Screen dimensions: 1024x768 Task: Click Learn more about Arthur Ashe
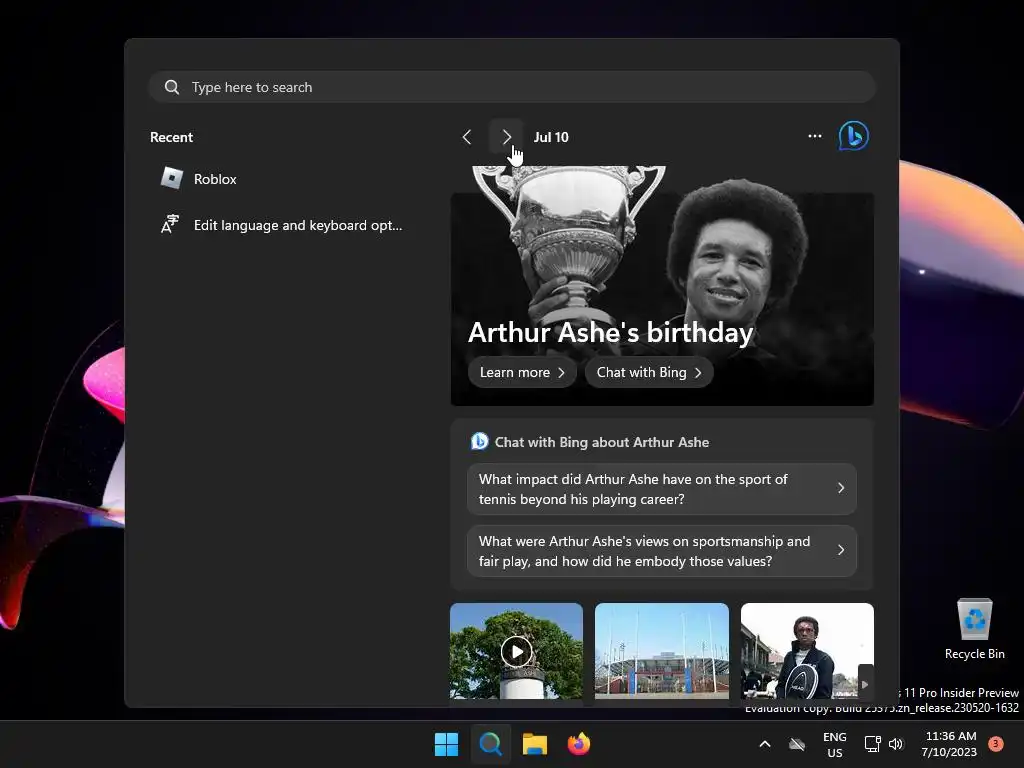[x=522, y=372]
